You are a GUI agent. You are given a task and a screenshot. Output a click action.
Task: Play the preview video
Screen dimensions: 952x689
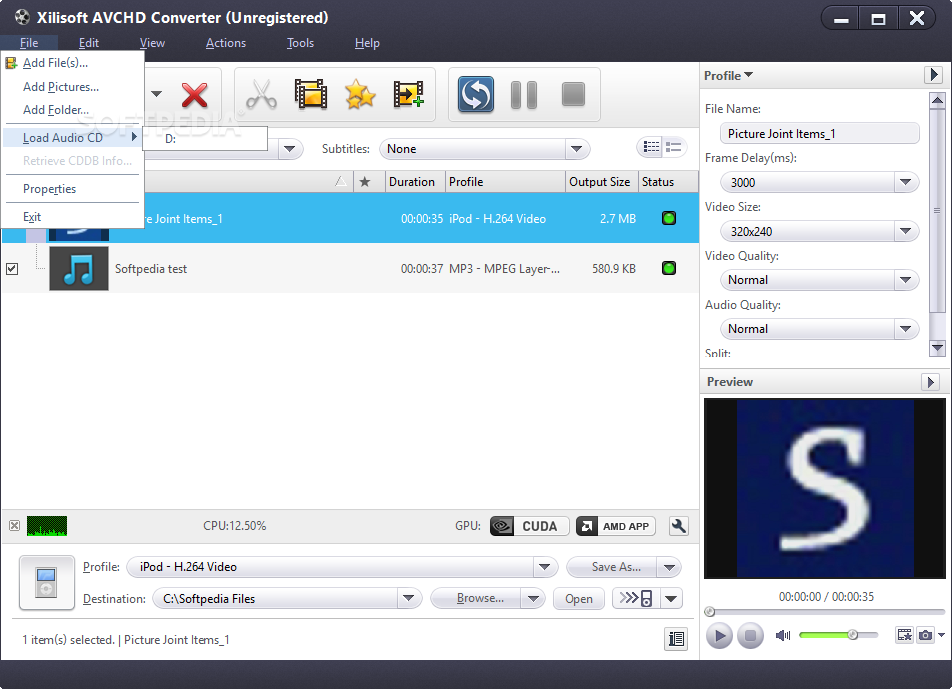(719, 635)
